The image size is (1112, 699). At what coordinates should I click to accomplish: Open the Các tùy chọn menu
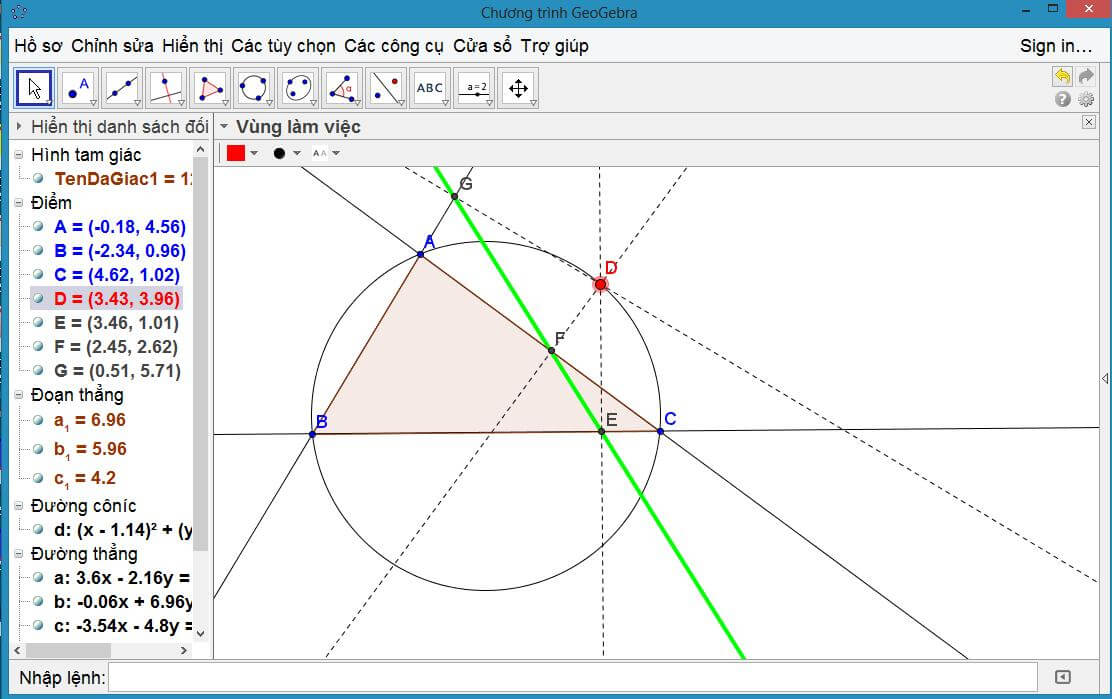[x=283, y=46]
